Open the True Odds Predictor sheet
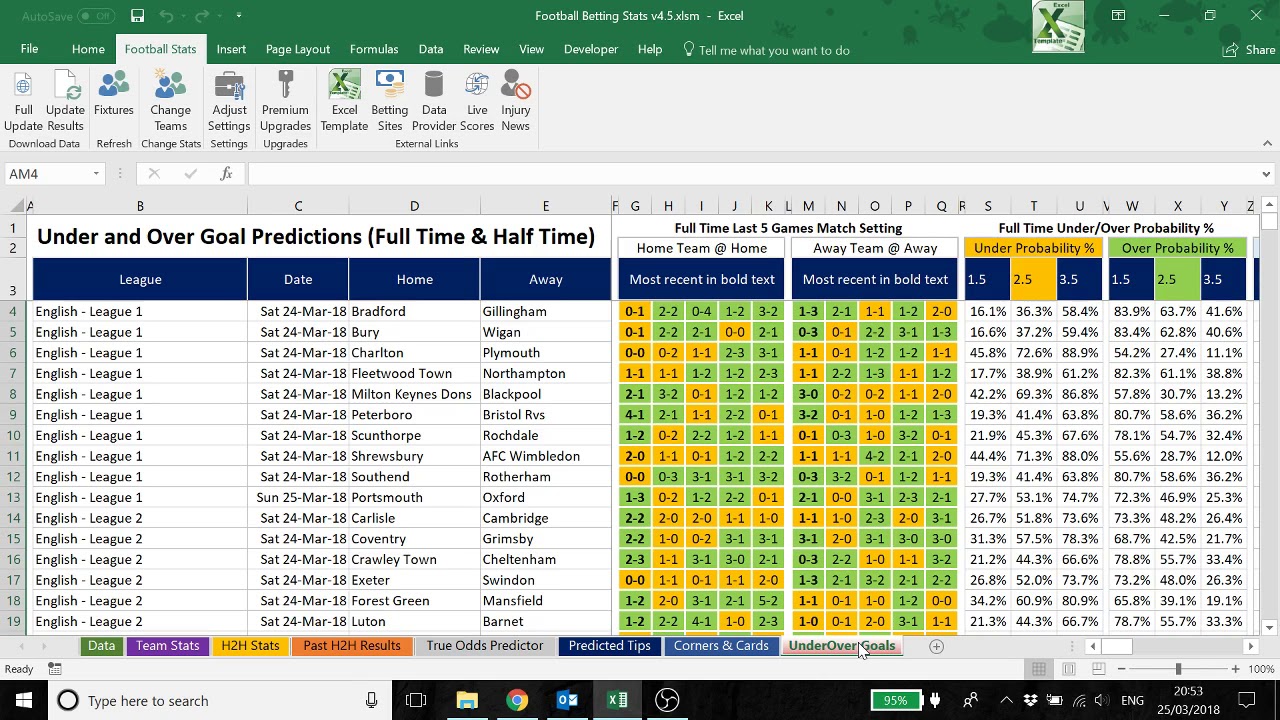Screen dimensions: 1280x720 point(485,646)
